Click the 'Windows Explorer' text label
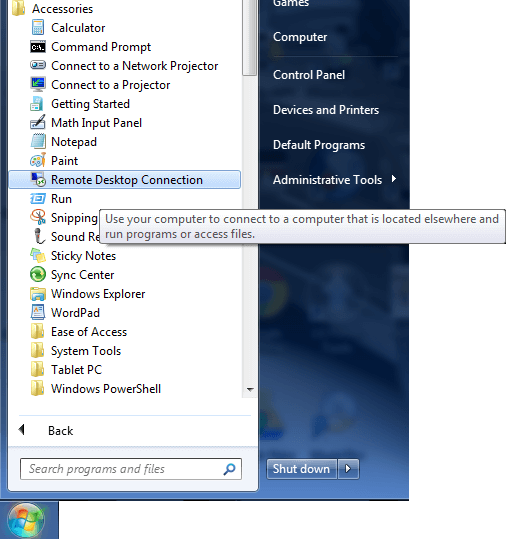The width and height of the screenshot is (522, 539). point(98,294)
